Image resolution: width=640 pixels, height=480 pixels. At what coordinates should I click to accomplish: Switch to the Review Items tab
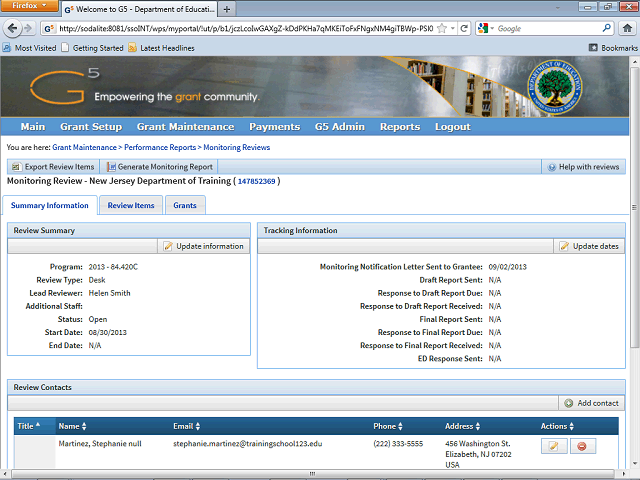(x=131, y=205)
